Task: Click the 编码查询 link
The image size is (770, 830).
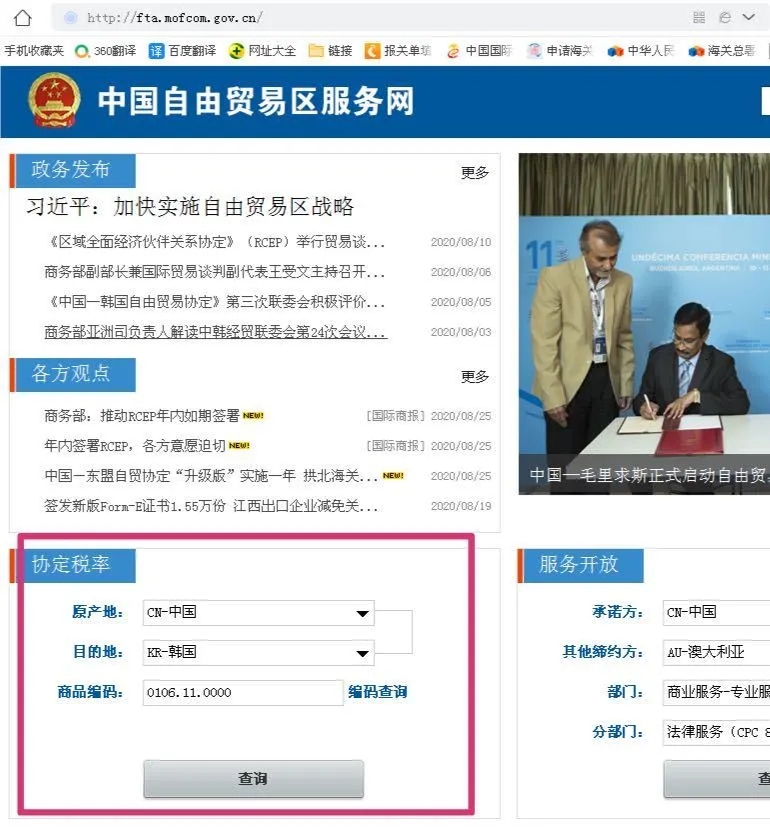Action: click(x=377, y=692)
